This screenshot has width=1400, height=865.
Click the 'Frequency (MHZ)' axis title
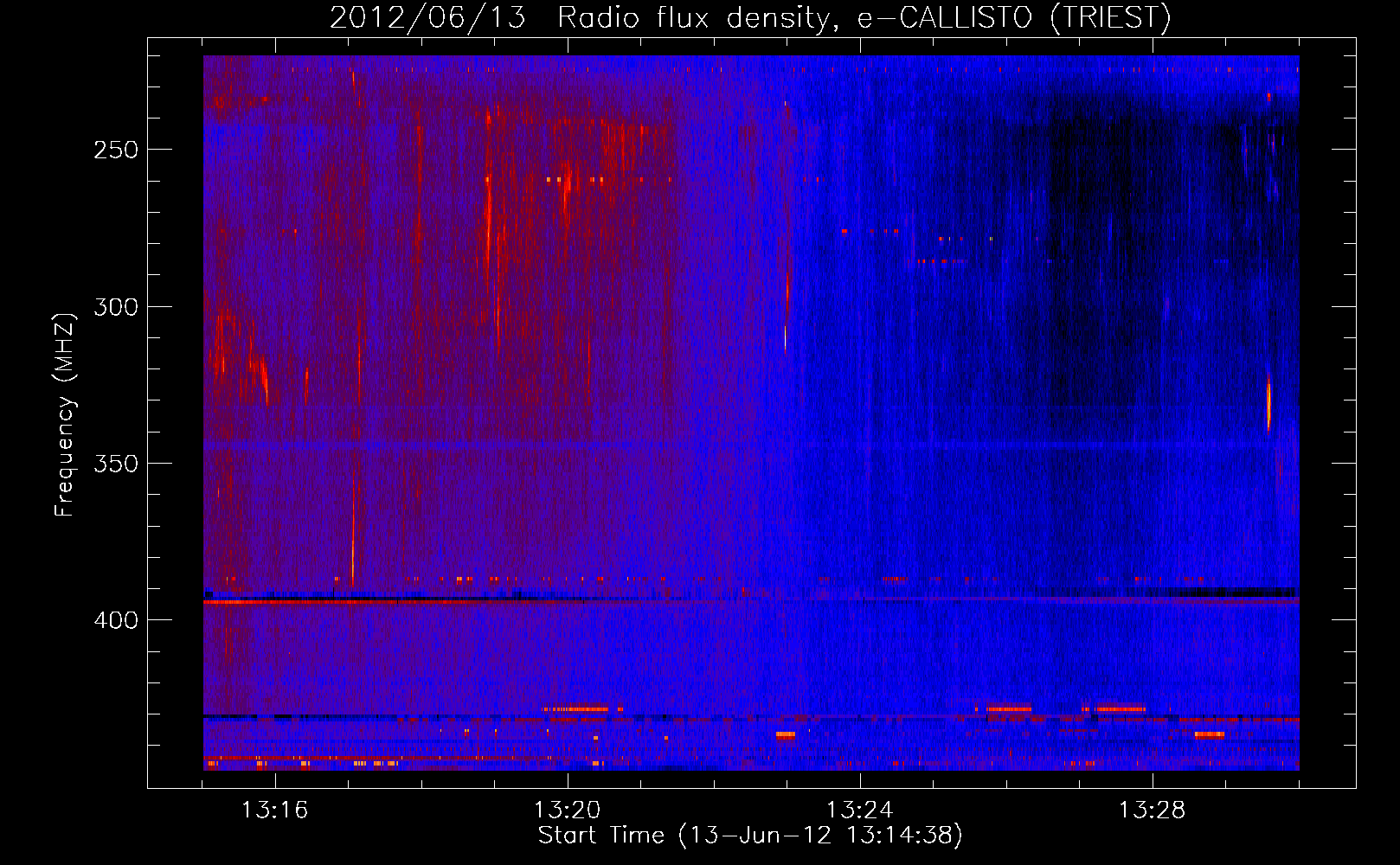coord(65,414)
